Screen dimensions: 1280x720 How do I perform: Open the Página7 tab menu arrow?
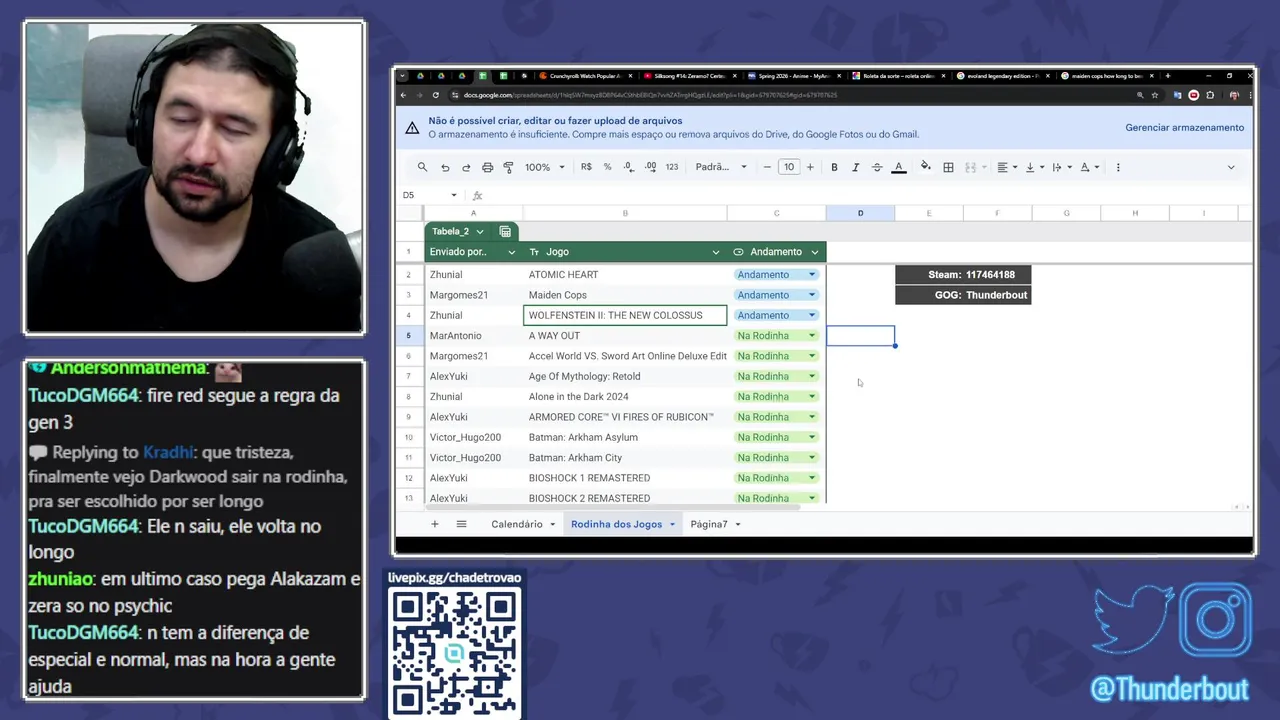738,524
